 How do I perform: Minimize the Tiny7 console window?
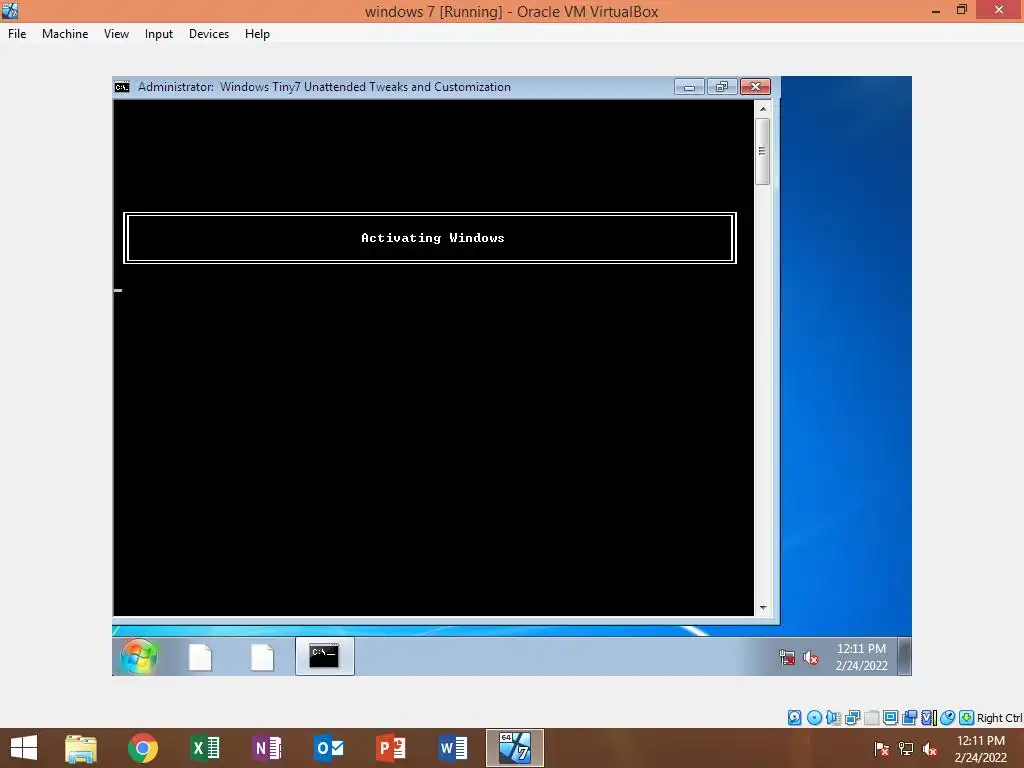689,87
